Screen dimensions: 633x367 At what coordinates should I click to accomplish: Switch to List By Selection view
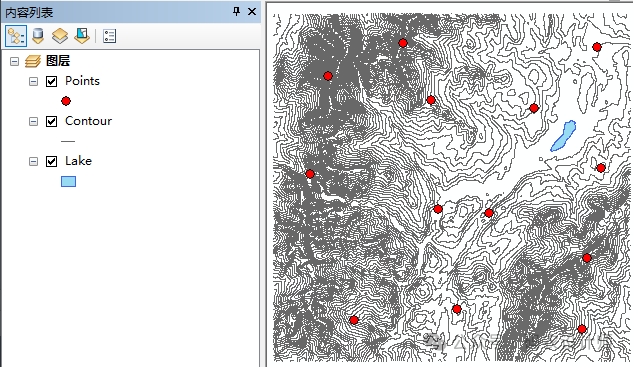coord(82,36)
